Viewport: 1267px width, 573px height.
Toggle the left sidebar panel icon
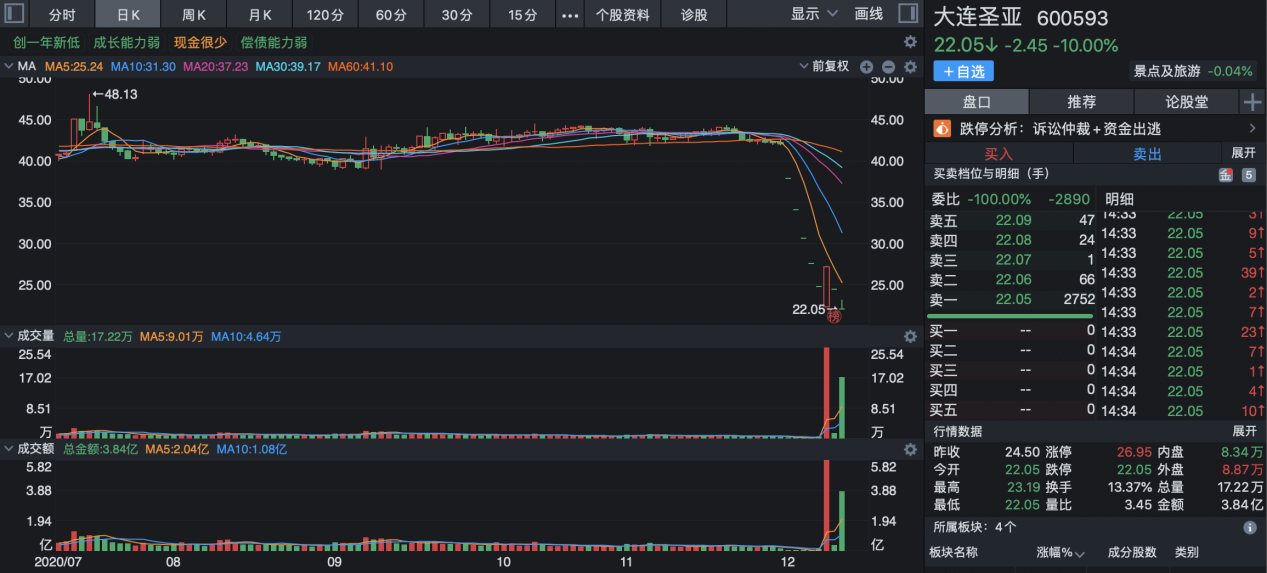click(14, 14)
